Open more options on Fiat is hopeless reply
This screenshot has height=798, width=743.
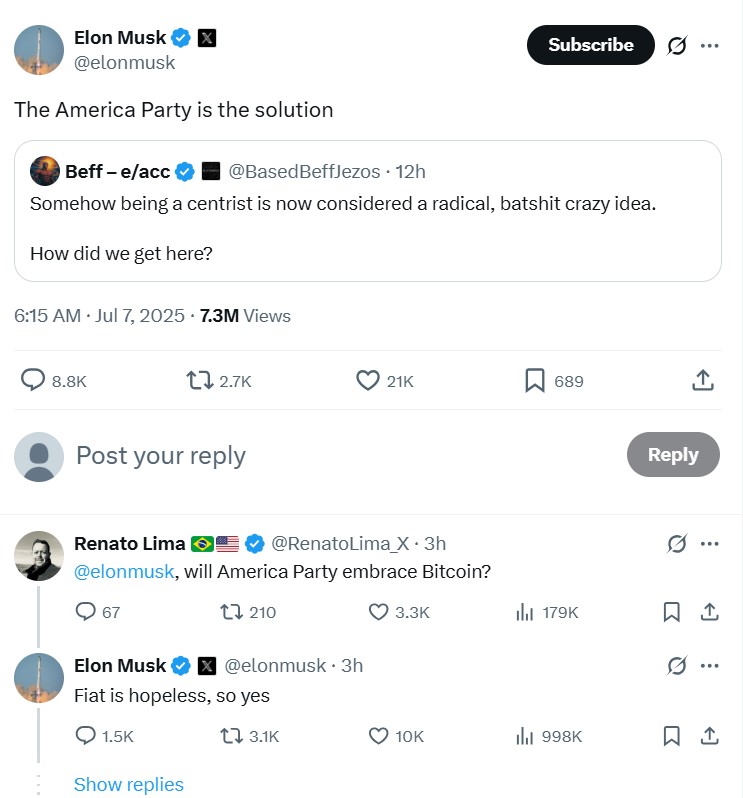coord(709,666)
